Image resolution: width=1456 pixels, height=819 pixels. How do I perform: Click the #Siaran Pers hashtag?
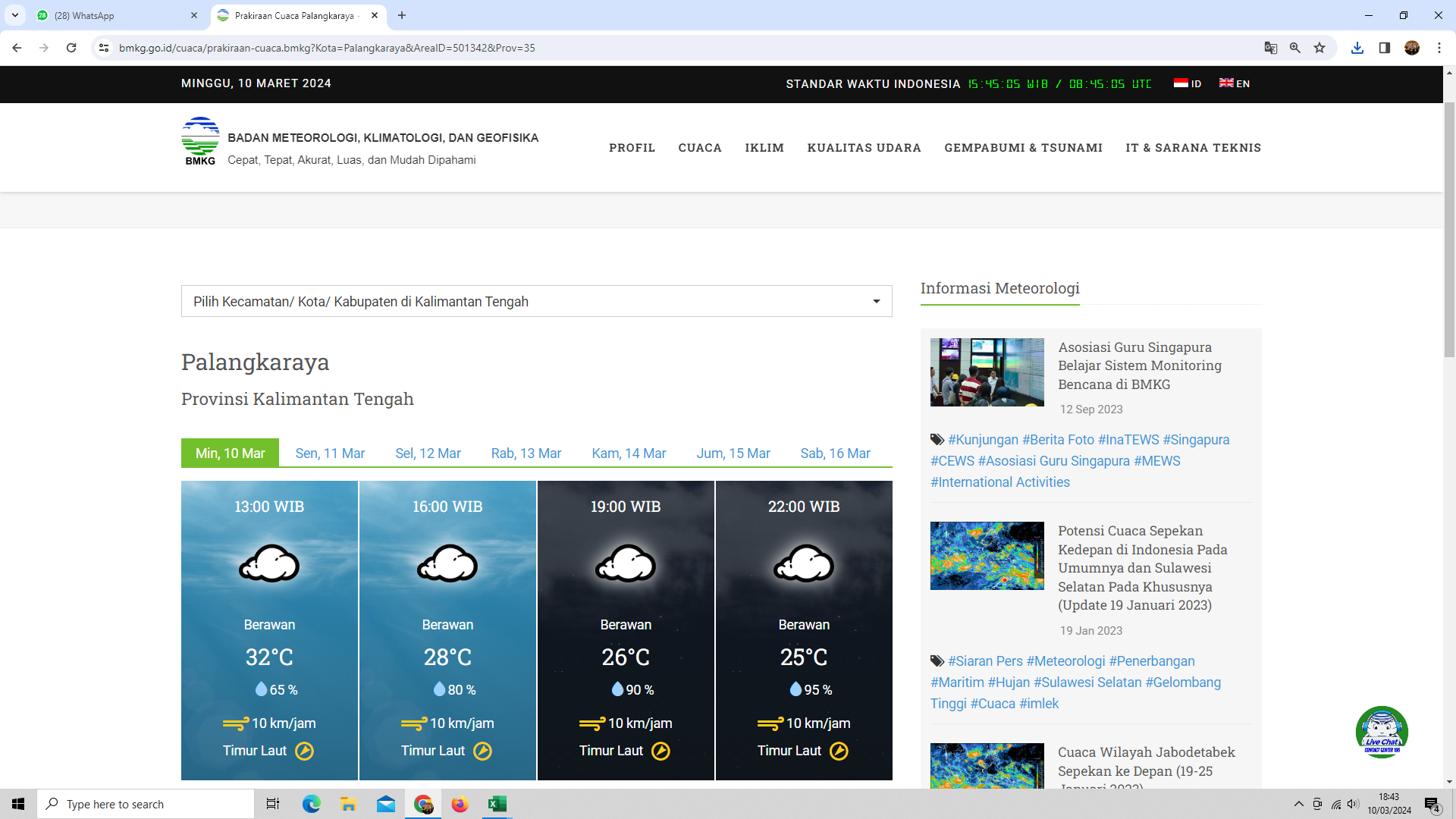(985, 661)
